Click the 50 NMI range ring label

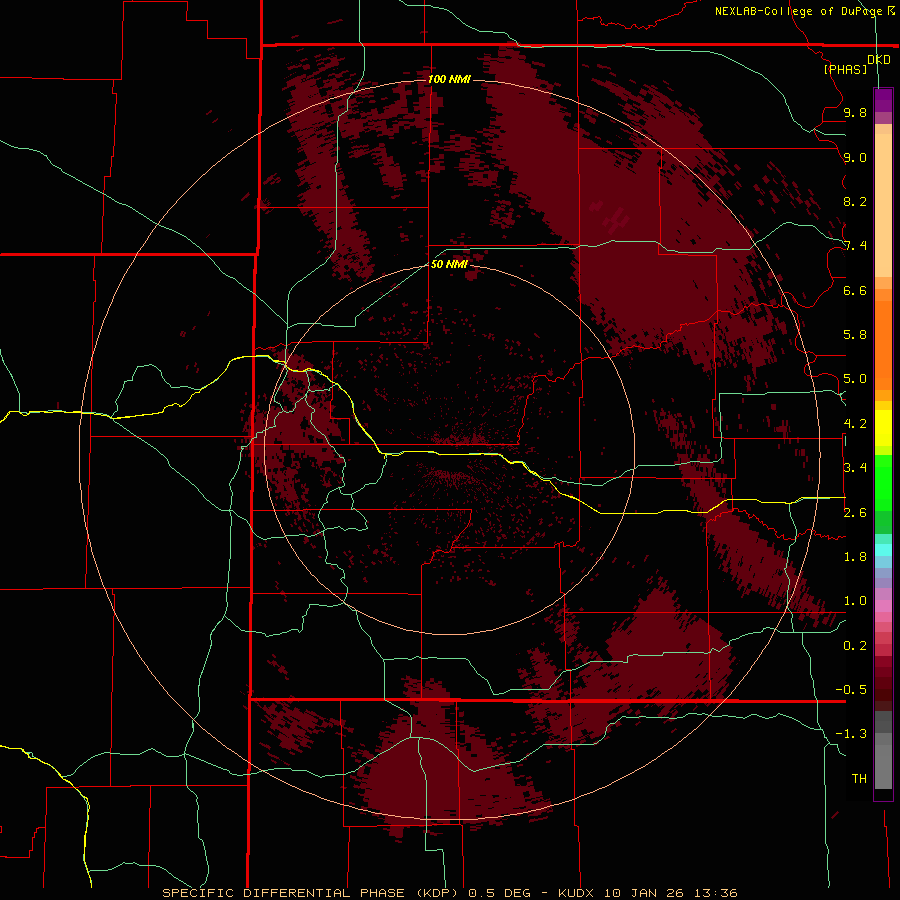pyautogui.click(x=449, y=264)
